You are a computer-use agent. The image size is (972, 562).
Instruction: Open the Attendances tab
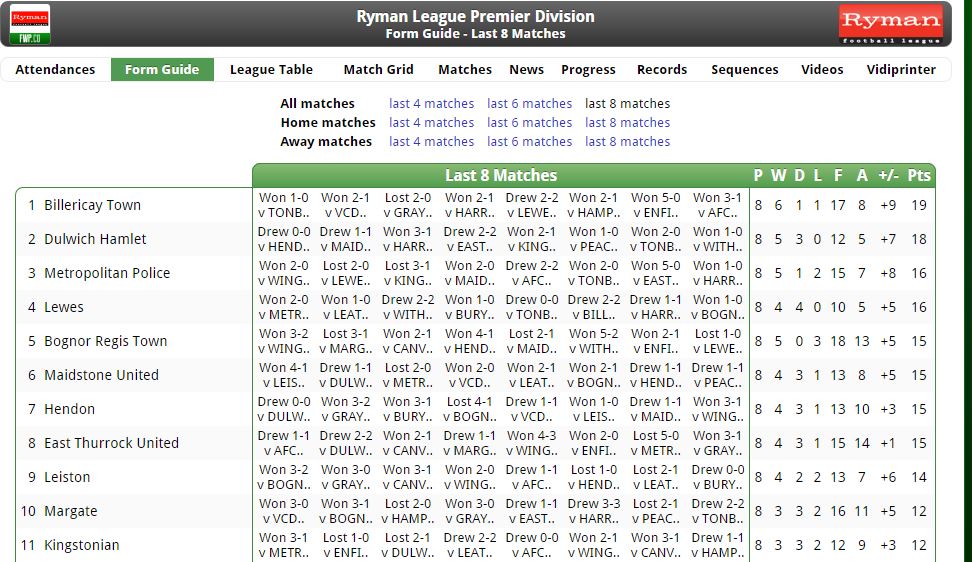coord(55,70)
